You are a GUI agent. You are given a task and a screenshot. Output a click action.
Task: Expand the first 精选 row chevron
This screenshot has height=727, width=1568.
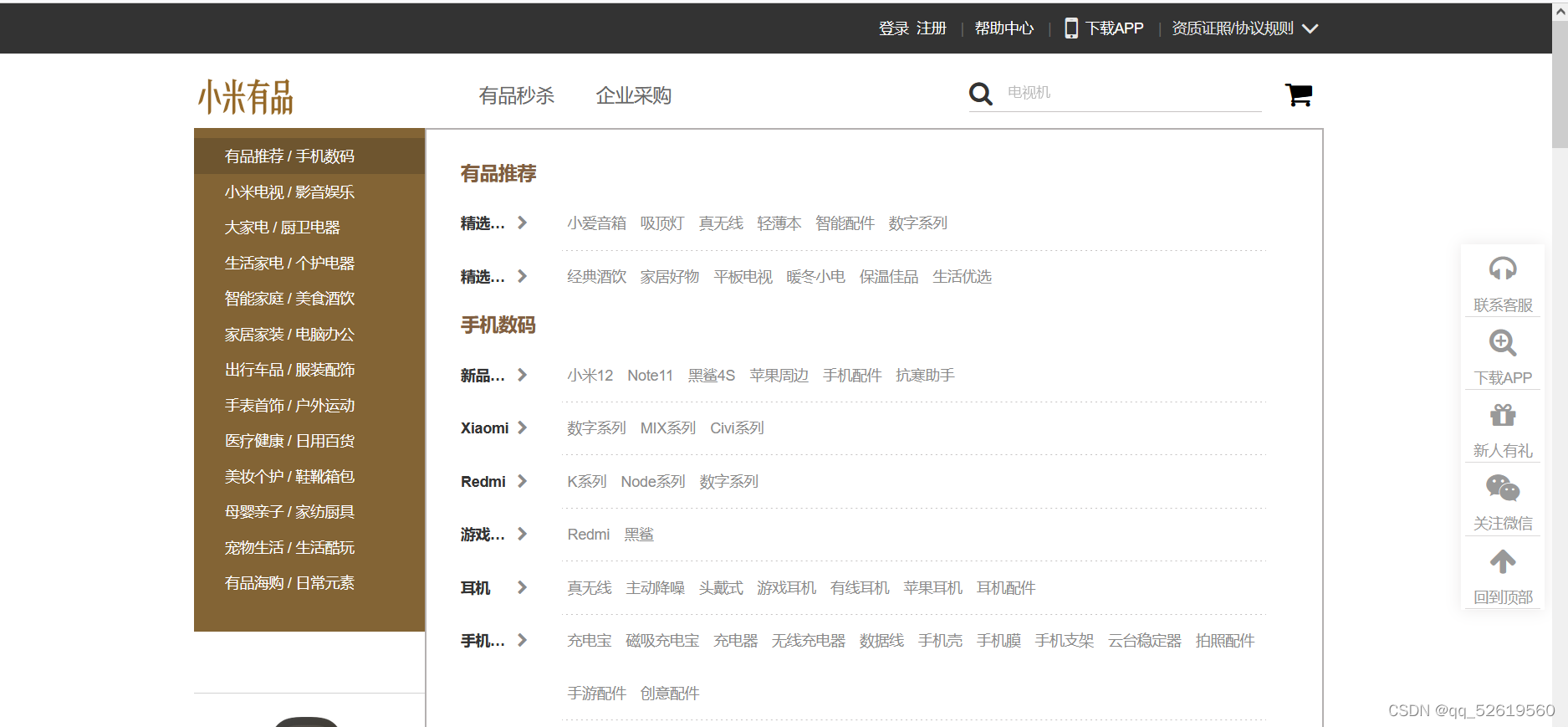click(522, 223)
